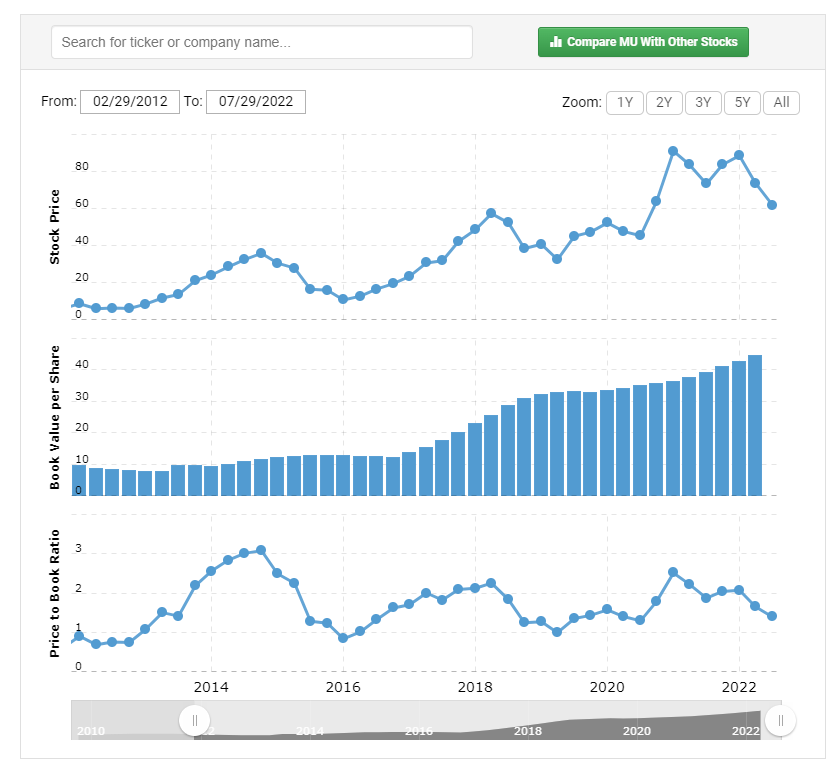Open Compare MU With Other Stocks
The height and width of the screenshot is (764, 834).
click(643, 42)
